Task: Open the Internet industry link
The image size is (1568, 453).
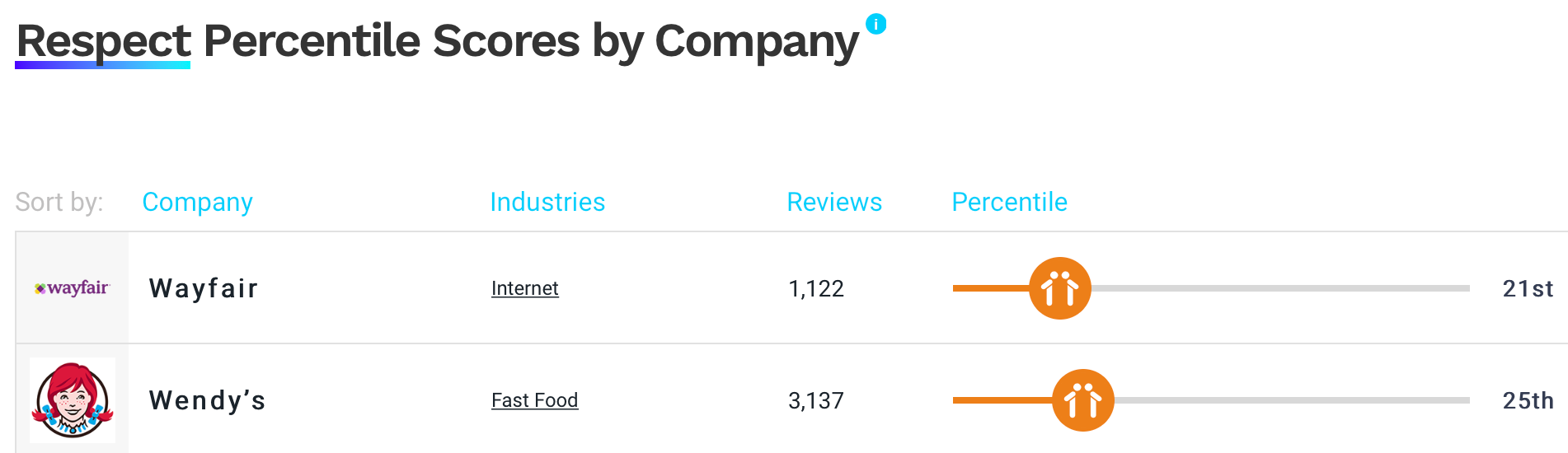Action: [525, 288]
